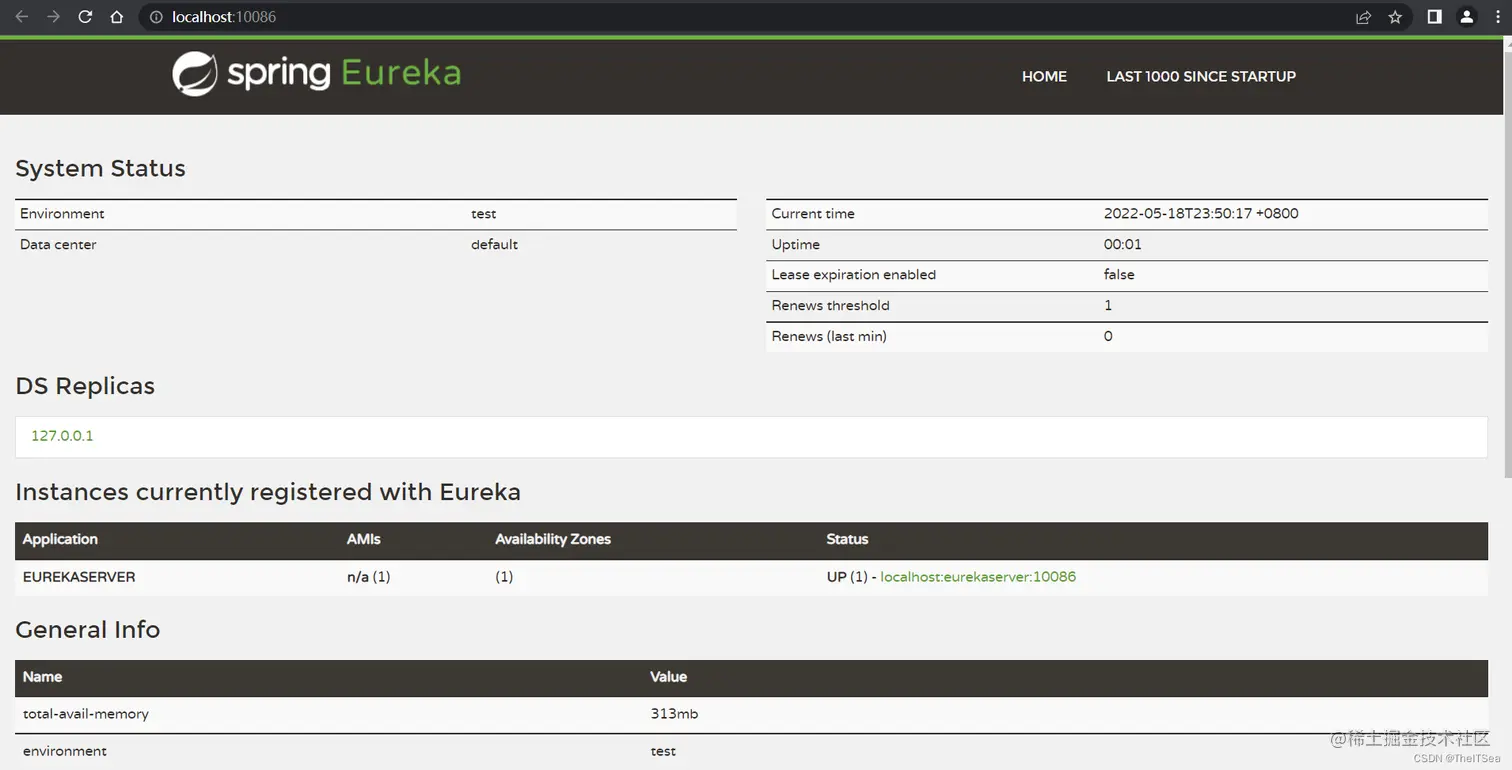Viewport: 1512px width, 770px height.
Task: Click the browser forward arrow
Action: [54, 17]
